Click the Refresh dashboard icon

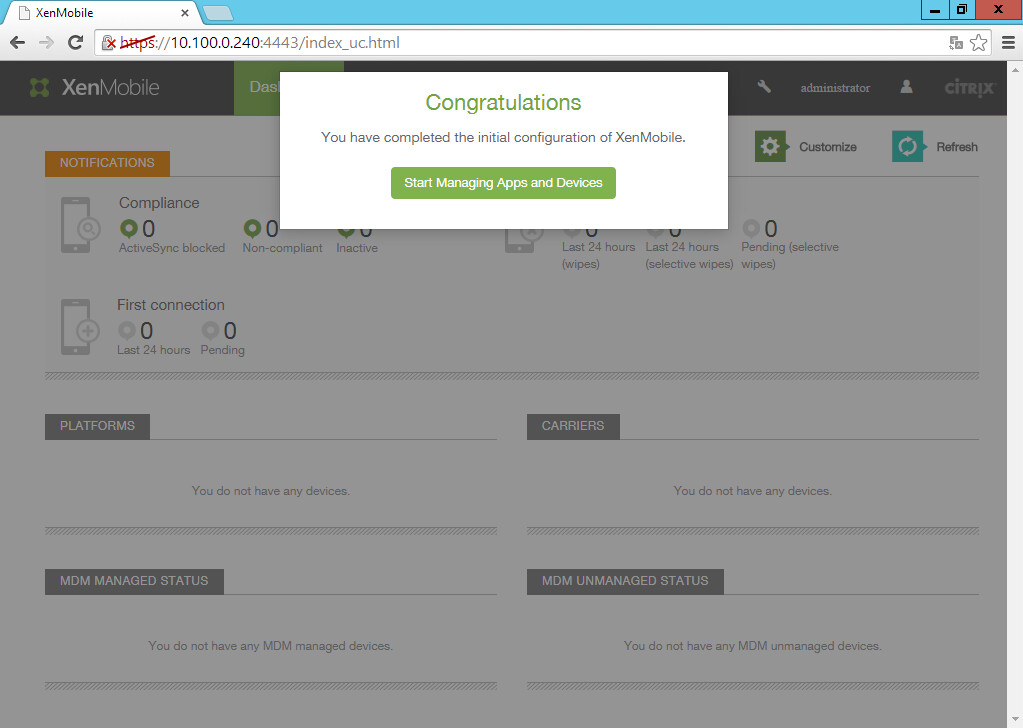907,147
